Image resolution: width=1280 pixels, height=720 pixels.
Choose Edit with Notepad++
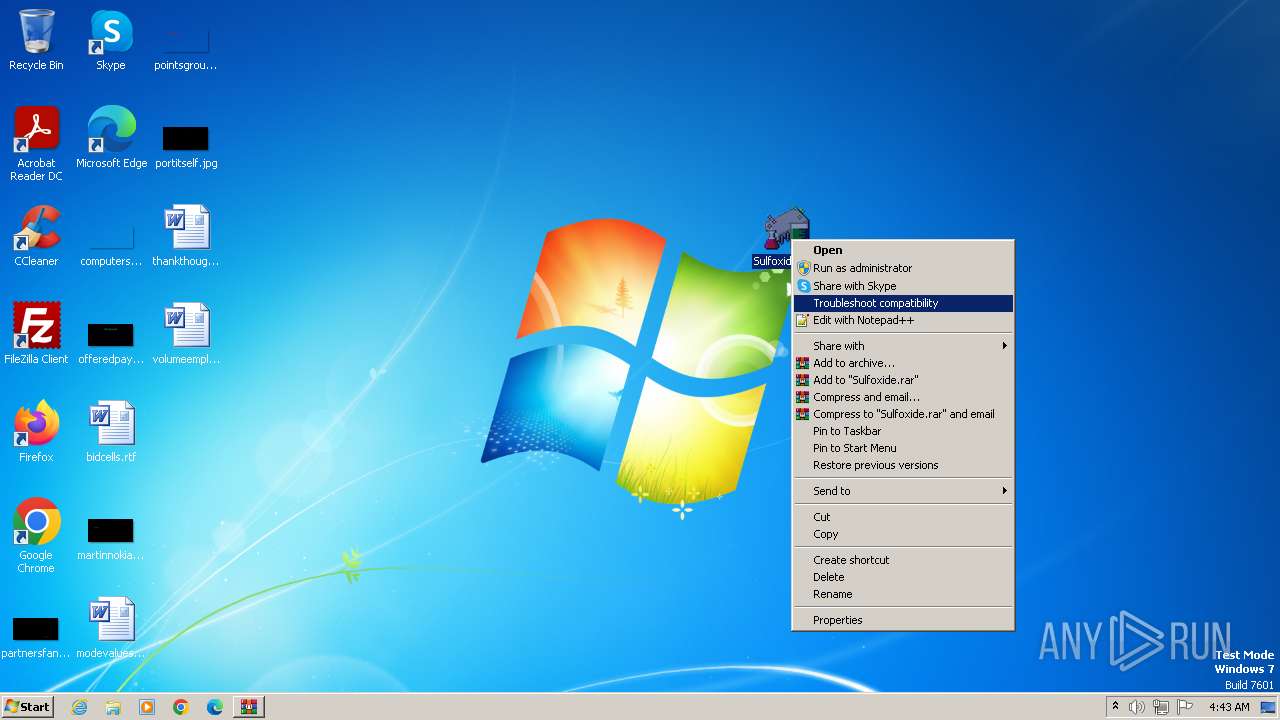(903, 321)
